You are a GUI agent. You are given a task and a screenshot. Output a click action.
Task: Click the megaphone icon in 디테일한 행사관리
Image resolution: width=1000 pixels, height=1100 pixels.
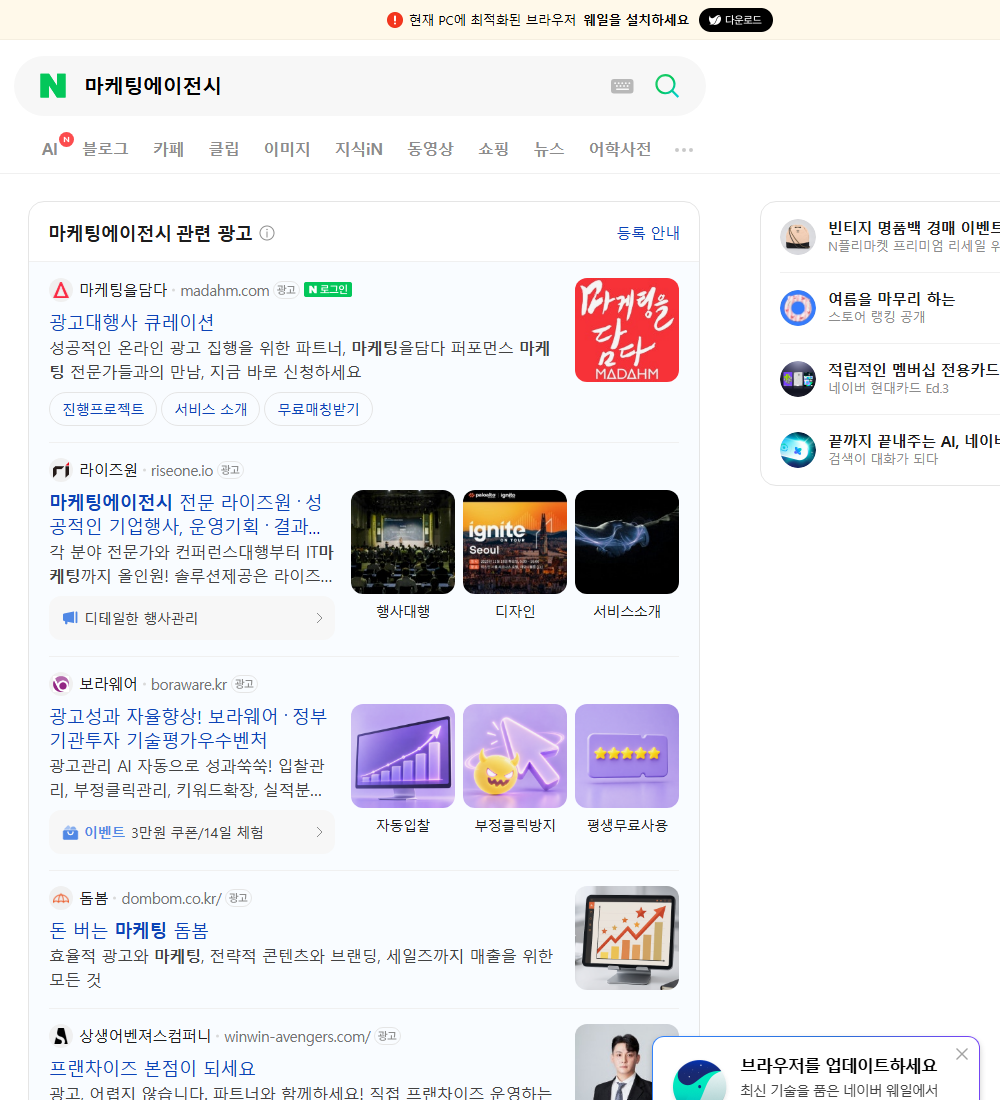coord(69,618)
